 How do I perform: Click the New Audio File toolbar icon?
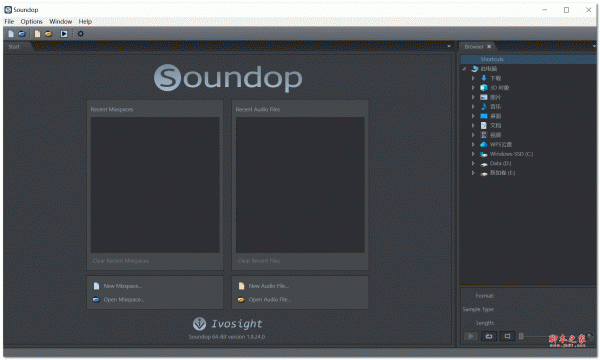point(37,34)
